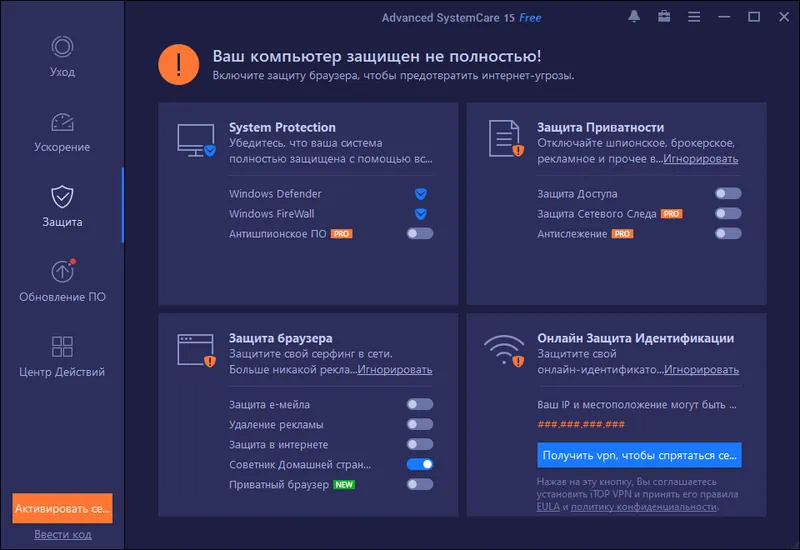Click the Windows Defender shield status icon
800x550 pixels.
coord(420,194)
